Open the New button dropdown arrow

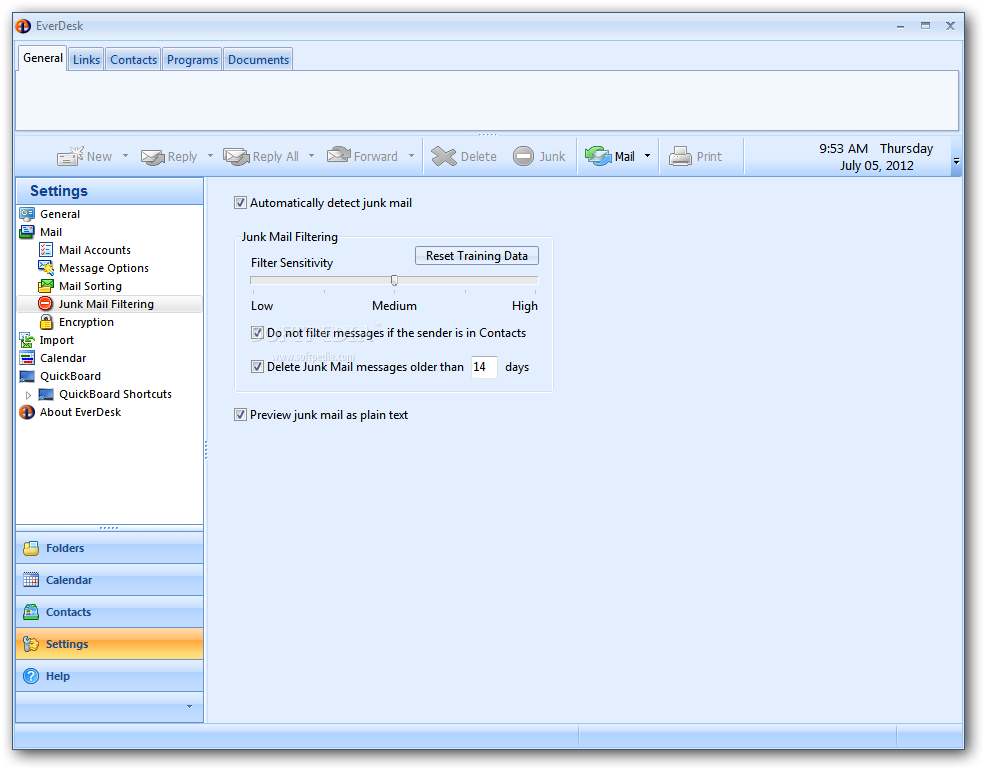click(x=125, y=156)
